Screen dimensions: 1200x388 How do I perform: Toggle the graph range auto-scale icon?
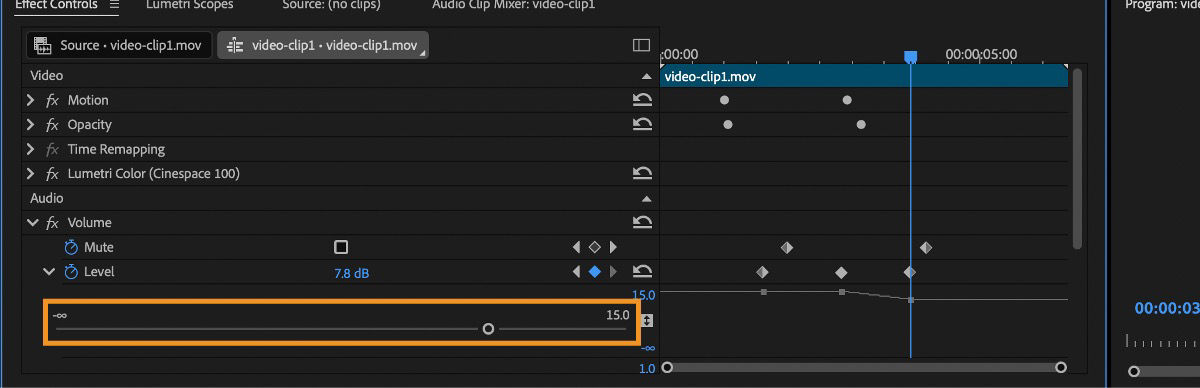(x=647, y=321)
